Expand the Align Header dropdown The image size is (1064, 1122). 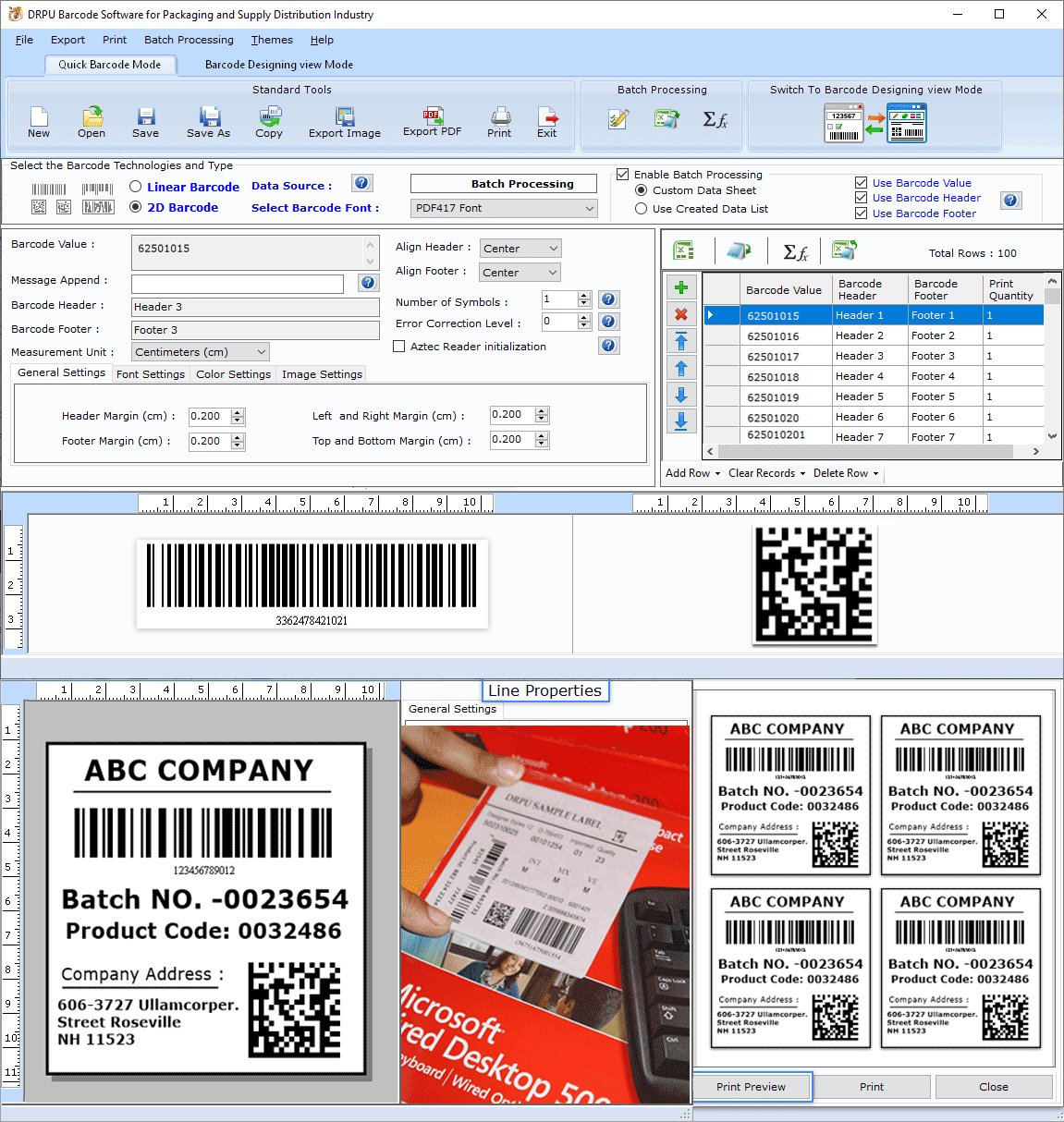coord(520,249)
